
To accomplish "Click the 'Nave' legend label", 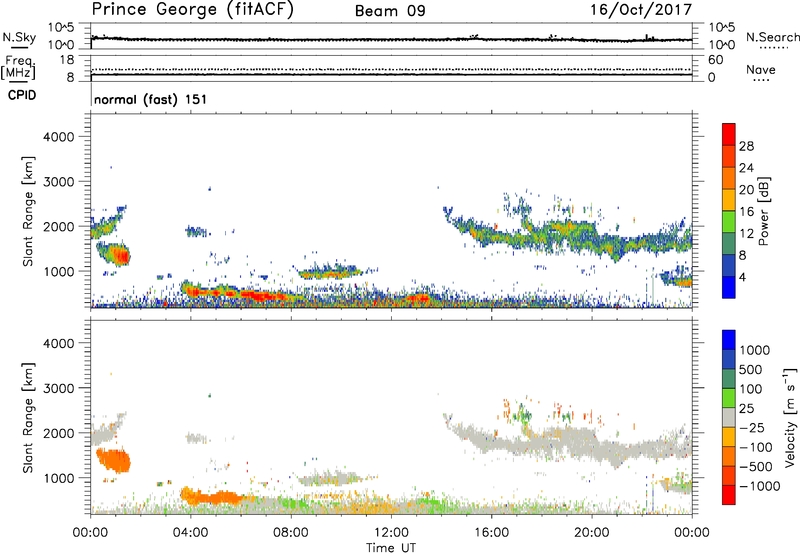I will coord(760,70).
